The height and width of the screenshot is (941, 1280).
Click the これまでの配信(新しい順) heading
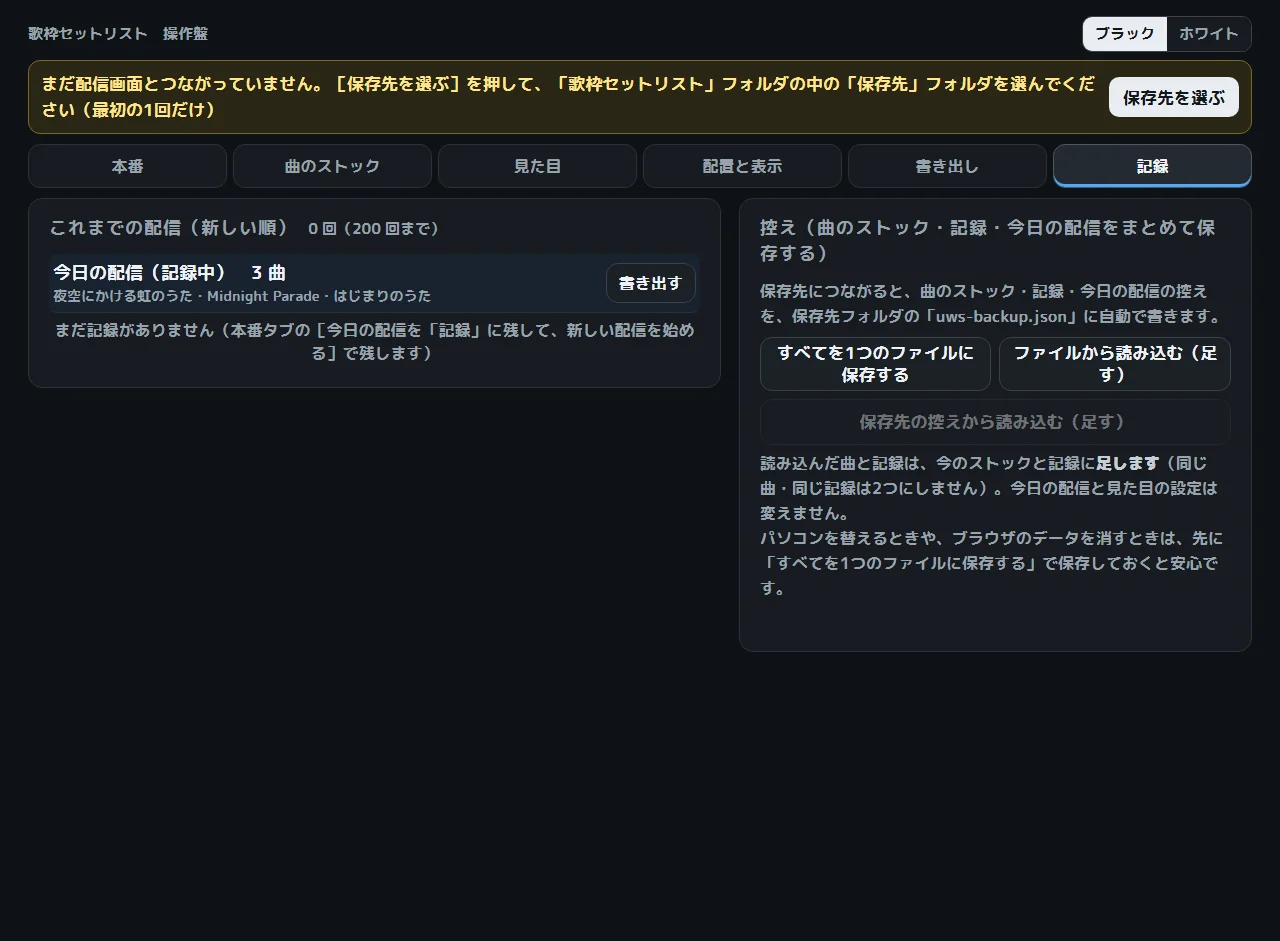[x=170, y=228]
